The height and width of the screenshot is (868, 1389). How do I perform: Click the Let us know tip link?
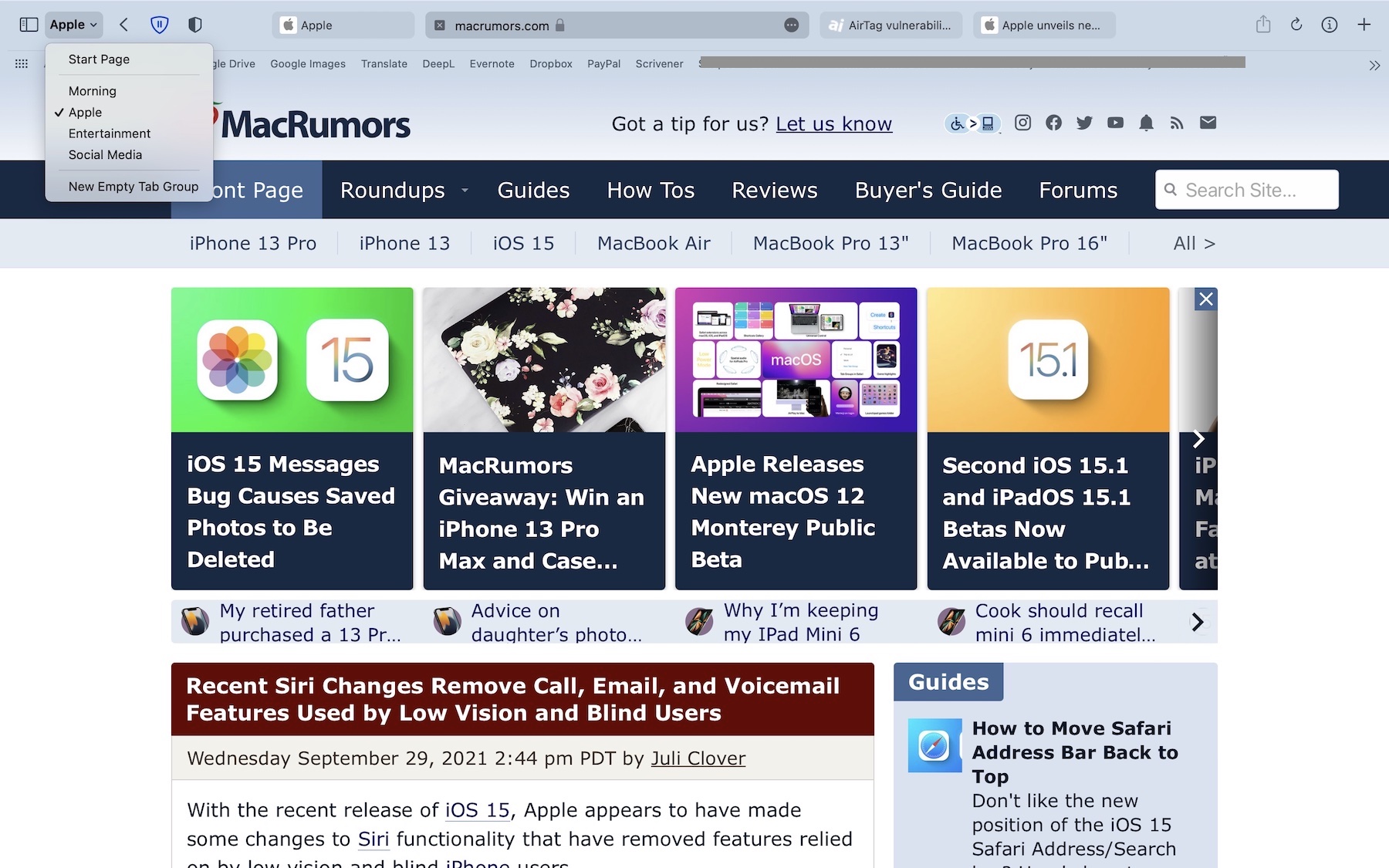[833, 124]
